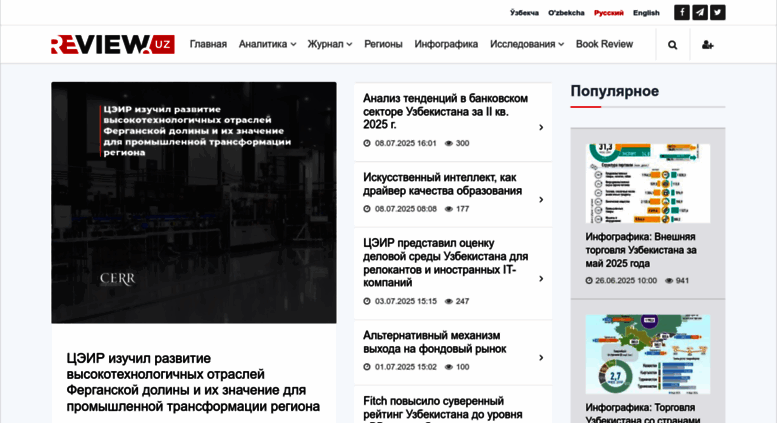Image resolution: width=777 pixels, height=423 pixels.
Task: Open article on banking sector trends II кв. 2025
Action: (445, 111)
